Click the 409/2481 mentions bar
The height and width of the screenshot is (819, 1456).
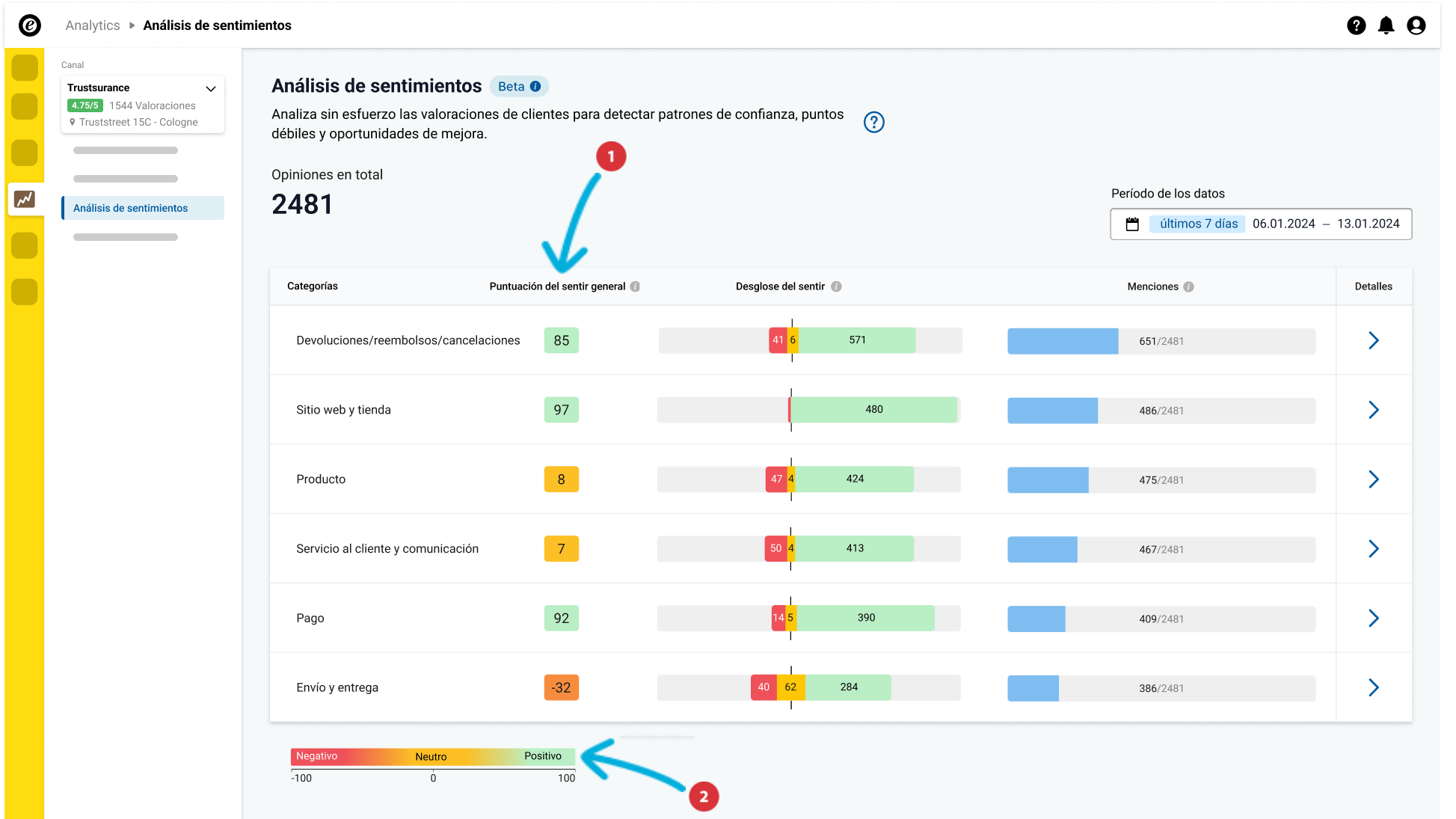(x=1161, y=619)
